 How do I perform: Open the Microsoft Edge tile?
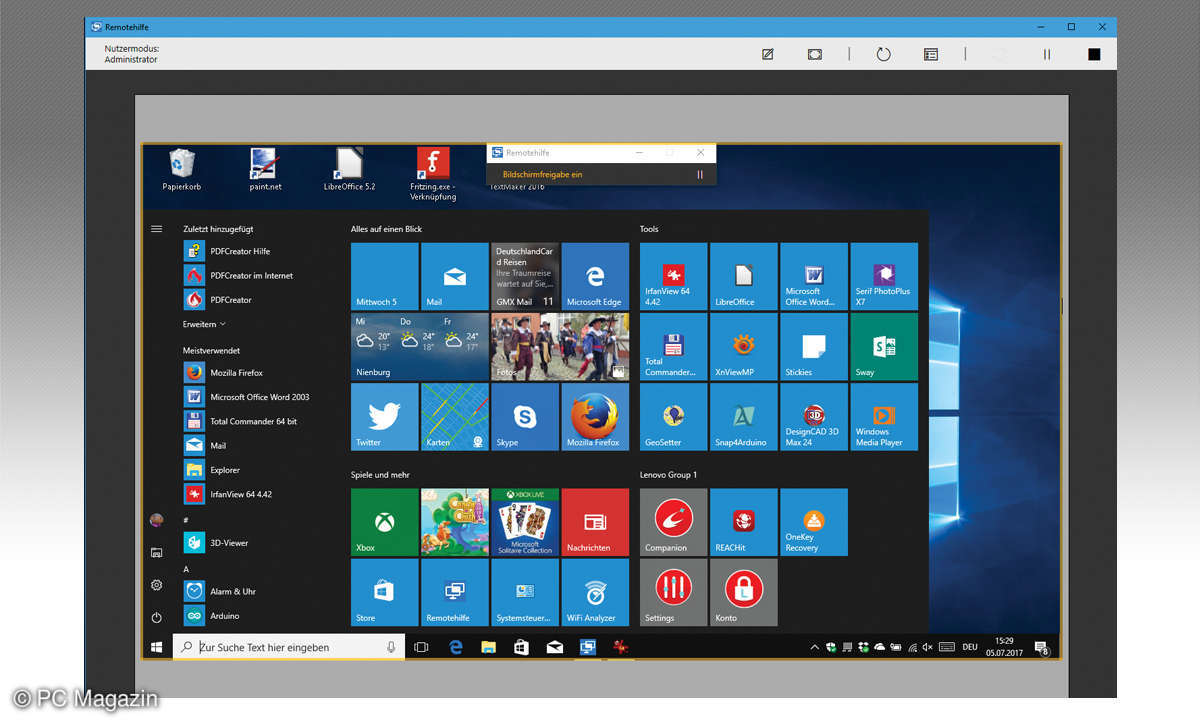click(x=595, y=276)
